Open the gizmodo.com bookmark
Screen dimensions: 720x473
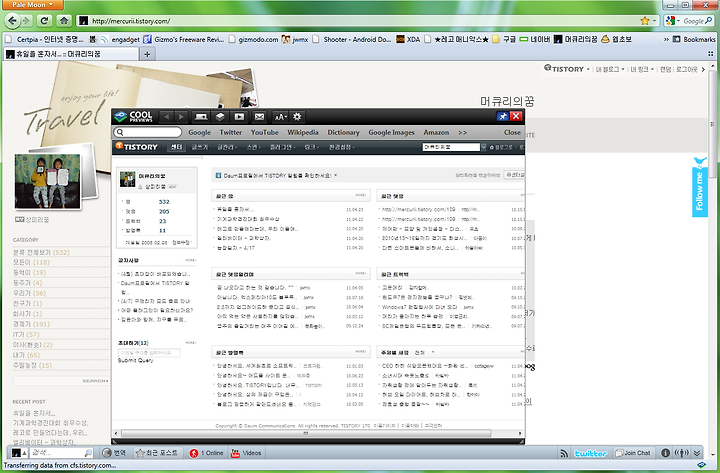[x=253, y=39]
